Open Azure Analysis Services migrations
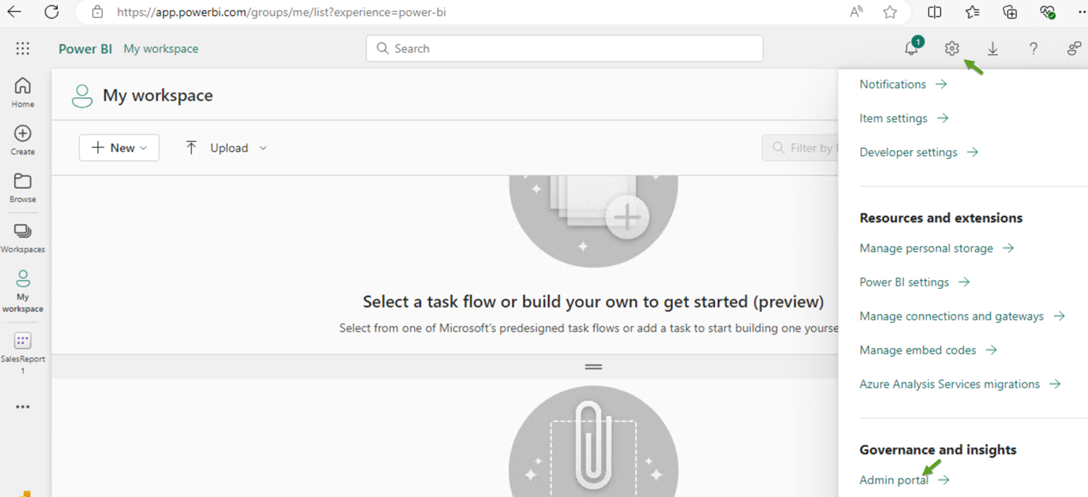The image size is (1088, 497). [x=960, y=384]
